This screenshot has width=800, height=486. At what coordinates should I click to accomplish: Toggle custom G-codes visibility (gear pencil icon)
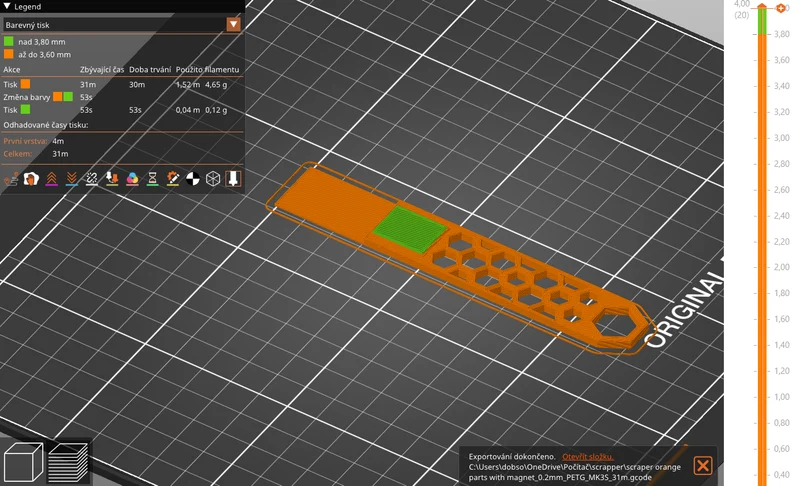pyautogui.click(x=172, y=178)
